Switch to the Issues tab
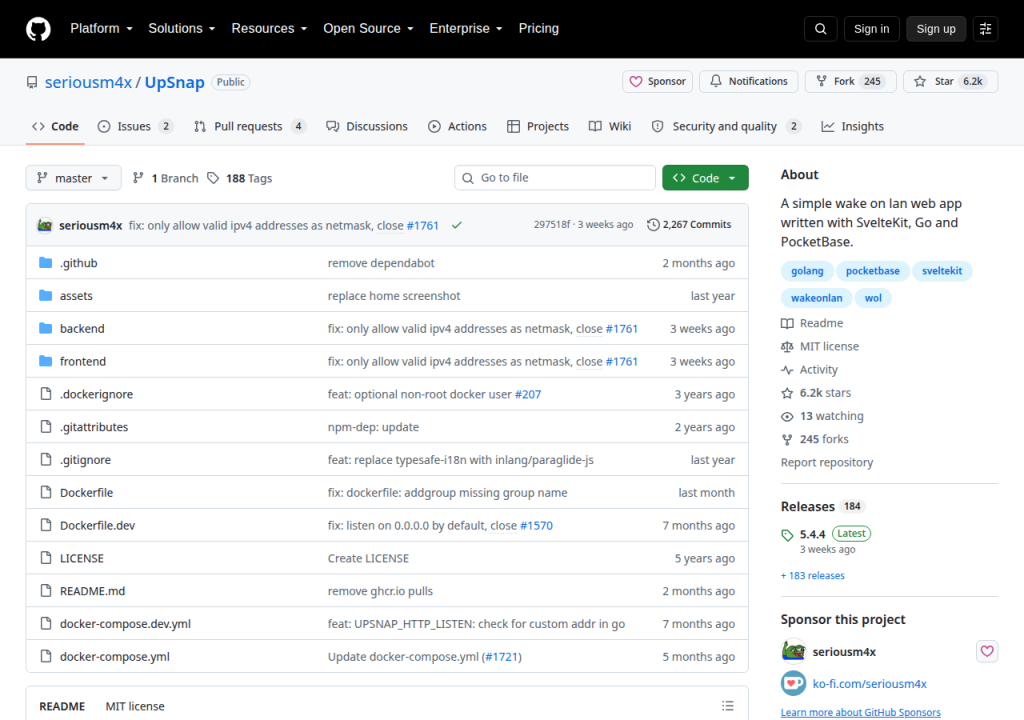Viewport: 1024px width, 720px height. (x=135, y=126)
